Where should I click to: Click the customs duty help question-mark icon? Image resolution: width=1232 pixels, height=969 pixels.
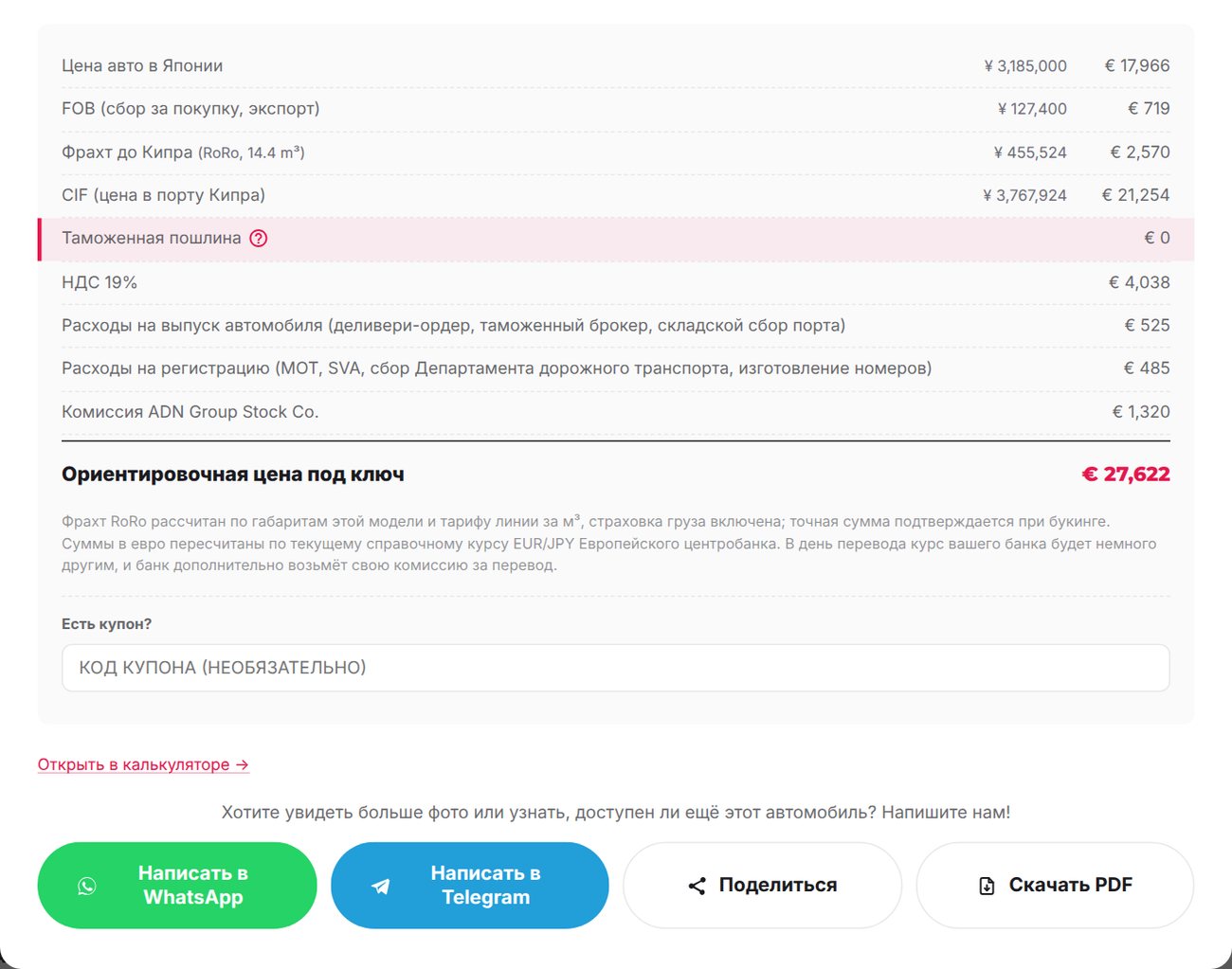pos(259,239)
